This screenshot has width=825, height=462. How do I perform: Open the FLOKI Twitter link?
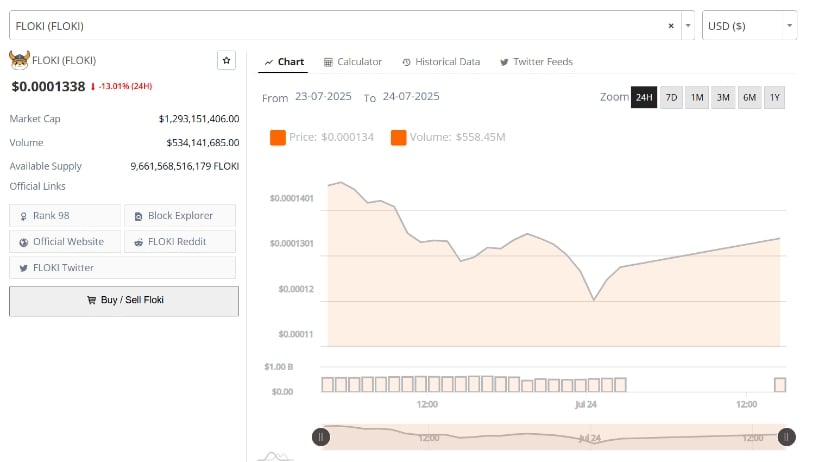click(x=123, y=268)
